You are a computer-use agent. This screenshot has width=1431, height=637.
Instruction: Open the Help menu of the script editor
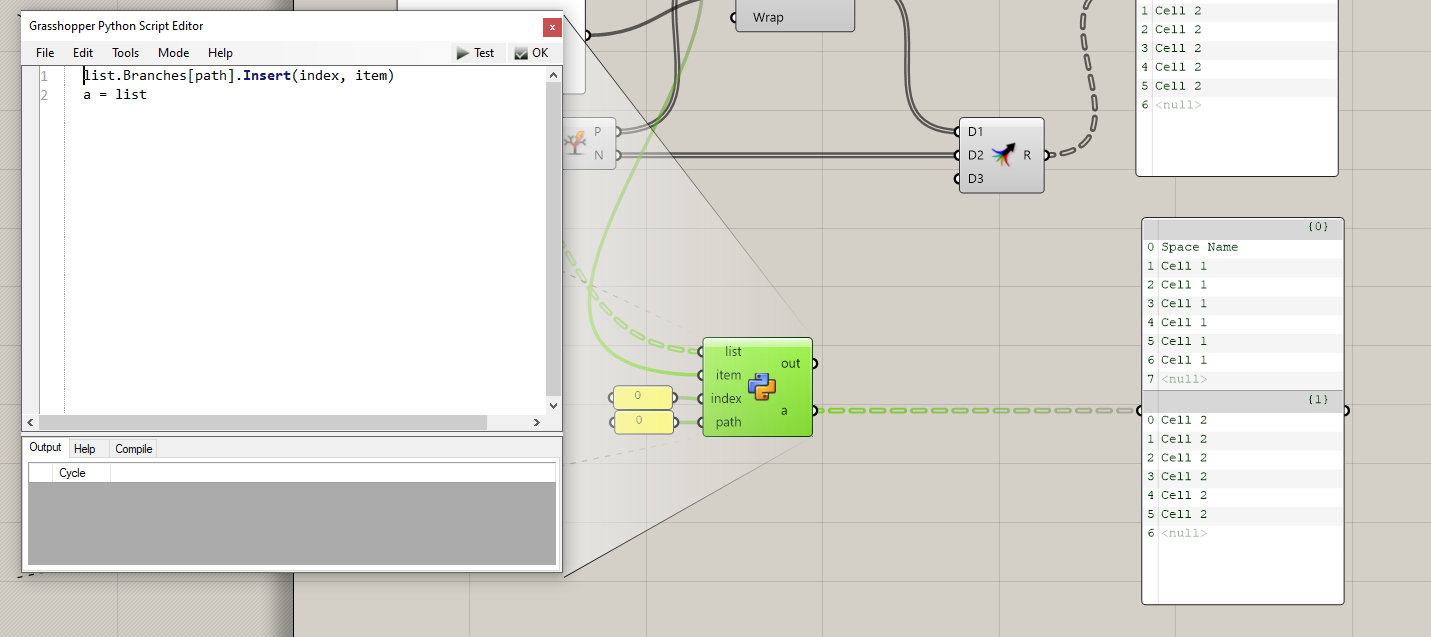coord(220,52)
